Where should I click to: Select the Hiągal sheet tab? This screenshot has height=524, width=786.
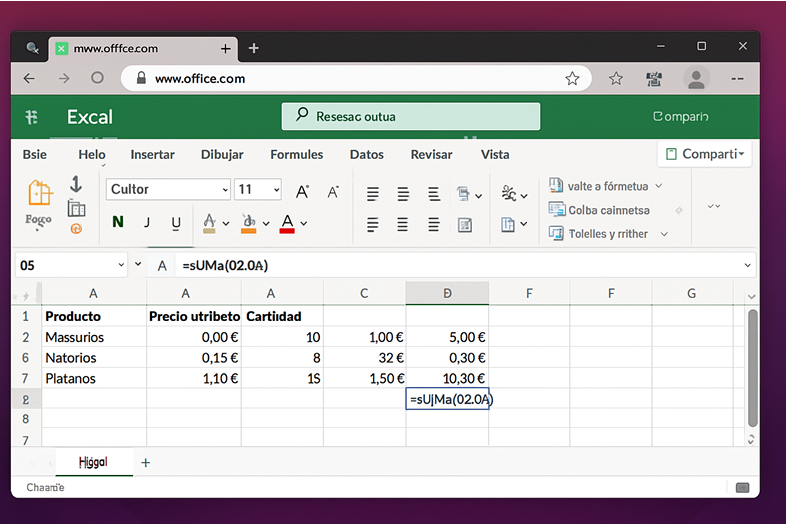[x=94, y=462]
